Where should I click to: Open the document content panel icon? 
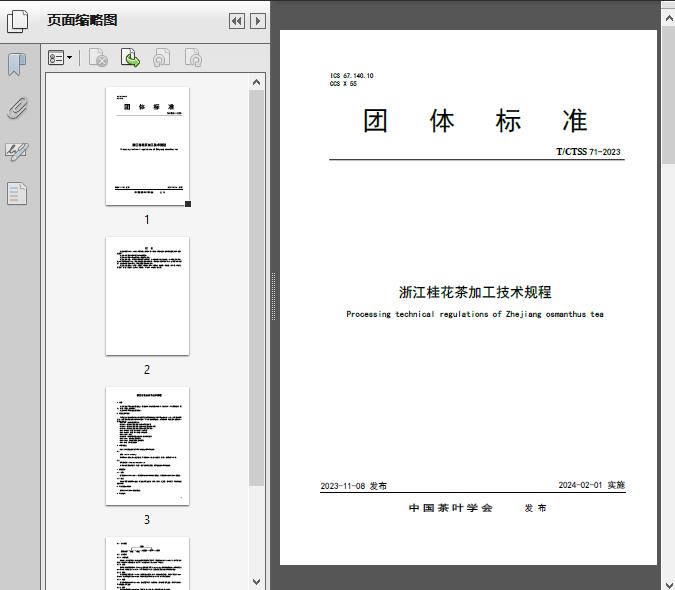pos(17,194)
